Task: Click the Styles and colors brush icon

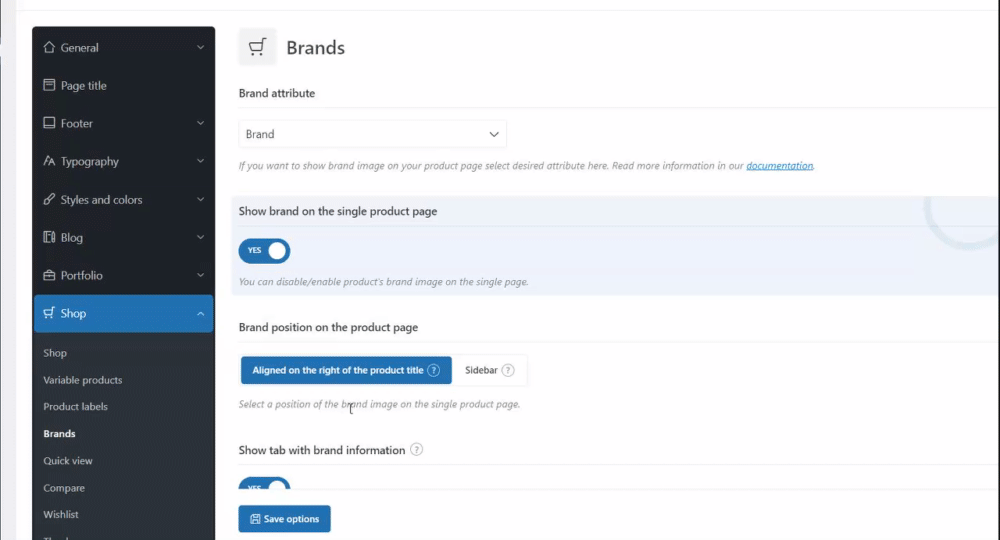Action: click(49, 199)
